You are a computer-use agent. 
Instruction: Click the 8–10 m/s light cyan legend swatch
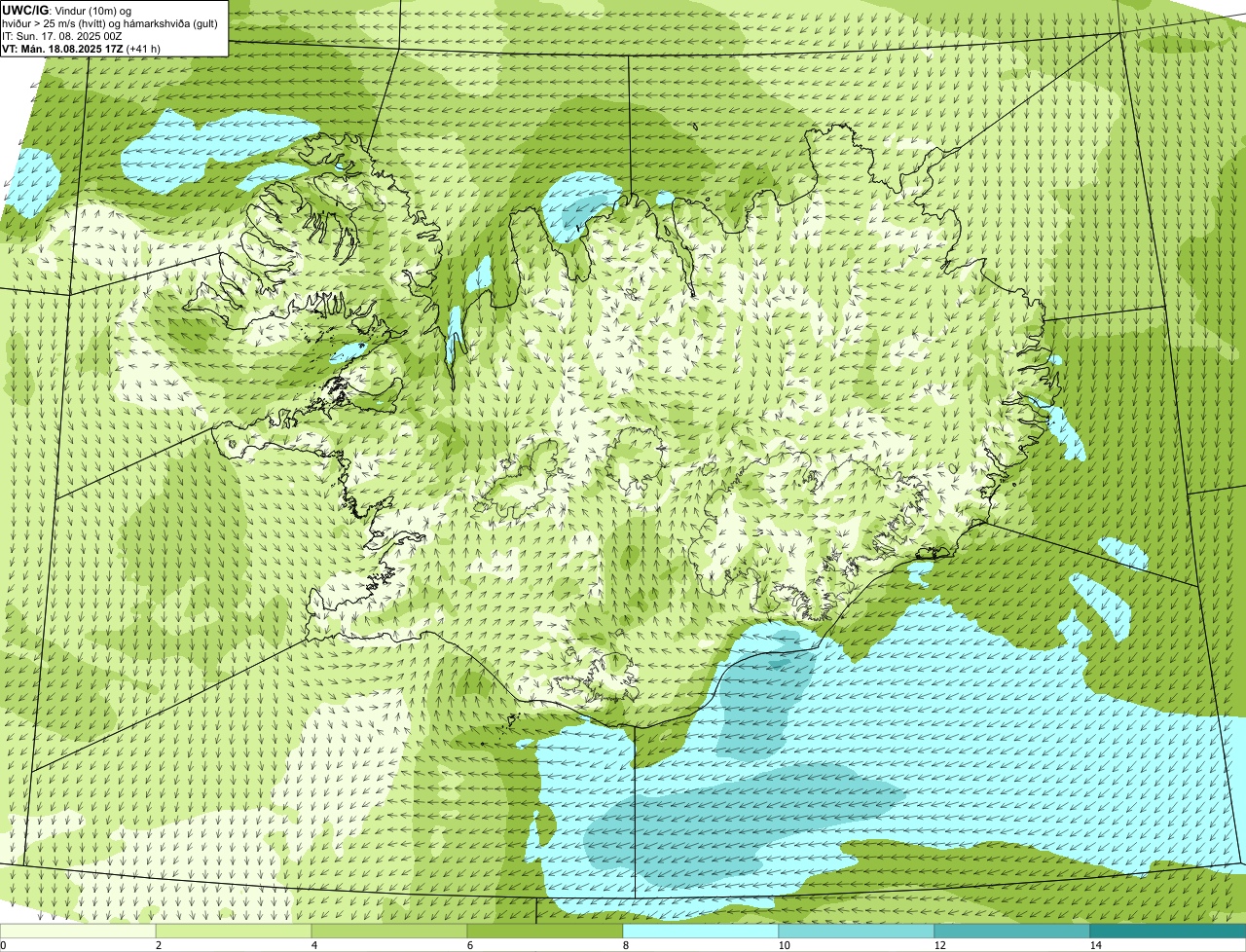click(x=701, y=931)
